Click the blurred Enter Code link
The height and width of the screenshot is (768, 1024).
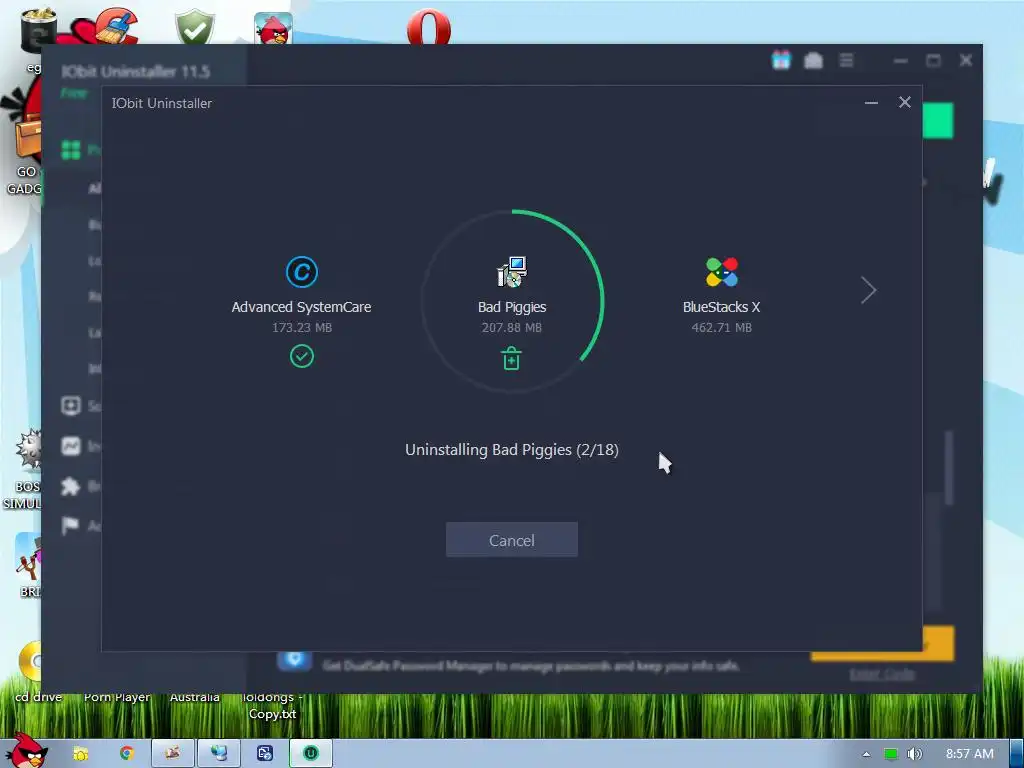tap(882, 674)
